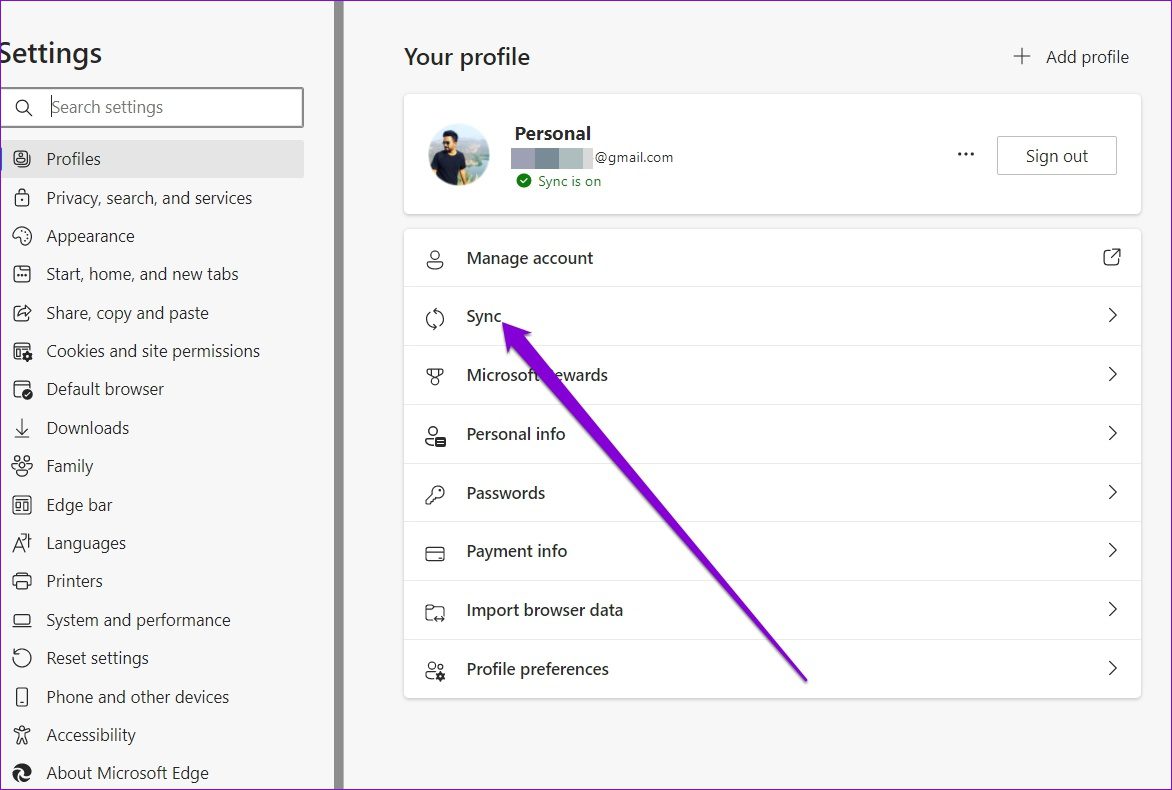Click the Privacy lock icon in sidebar
This screenshot has width=1172, height=790.
(x=22, y=197)
